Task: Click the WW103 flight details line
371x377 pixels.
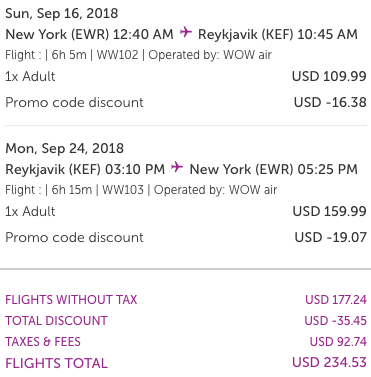Action: 141,190
